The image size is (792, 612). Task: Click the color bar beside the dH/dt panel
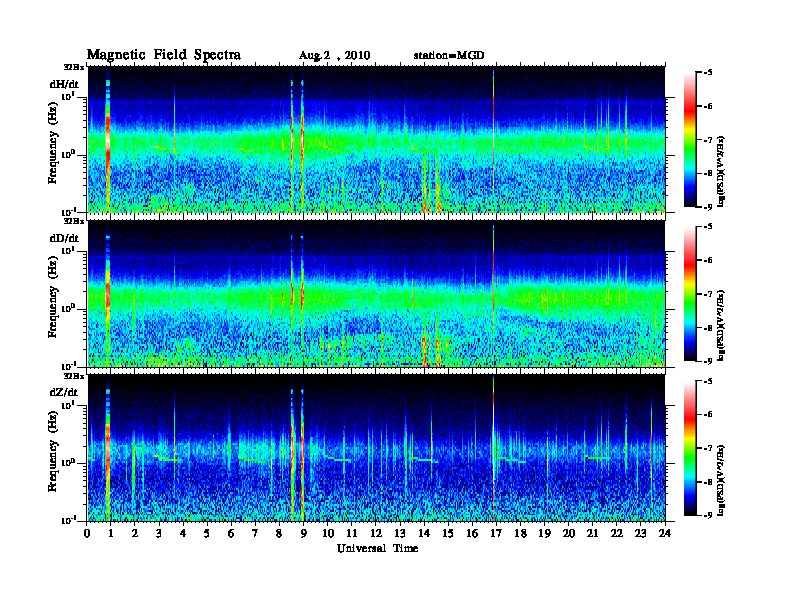(690, 140)
